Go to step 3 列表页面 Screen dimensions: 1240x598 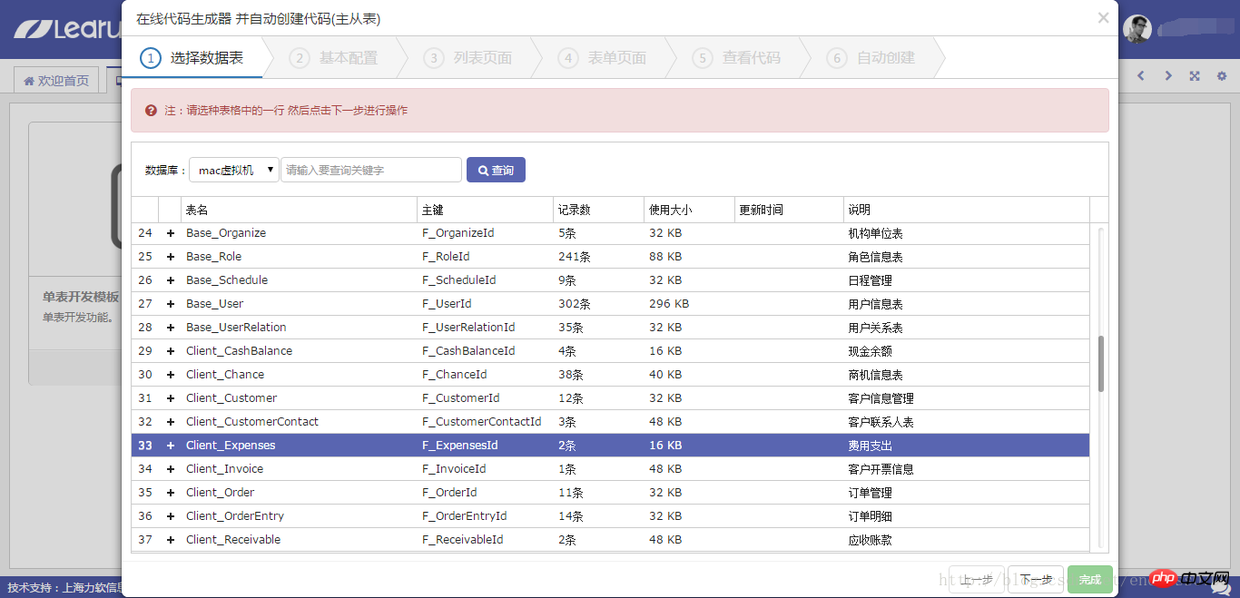[468, 58]
